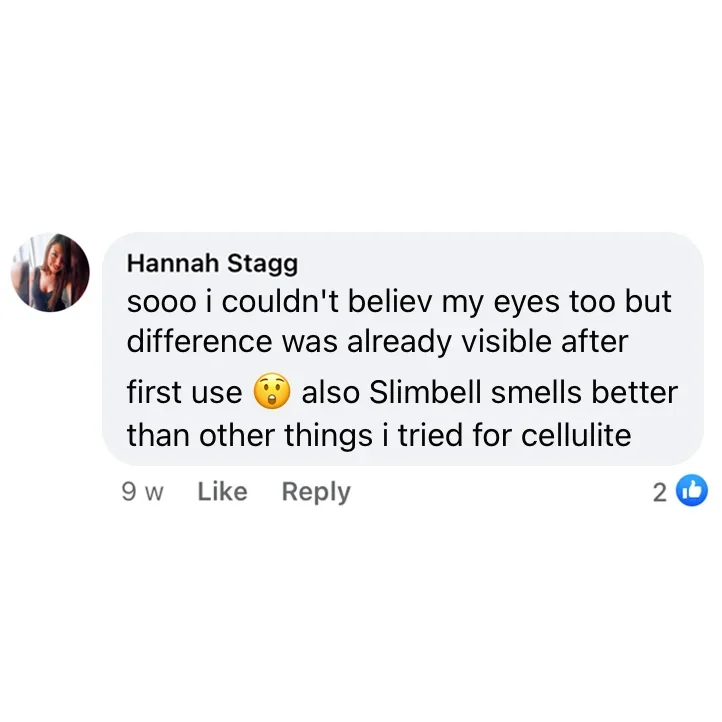Screen dimensions: 722x722
Task: Open the reaction count showing 2
Action: pyautogui.click(x=660, y=492)
